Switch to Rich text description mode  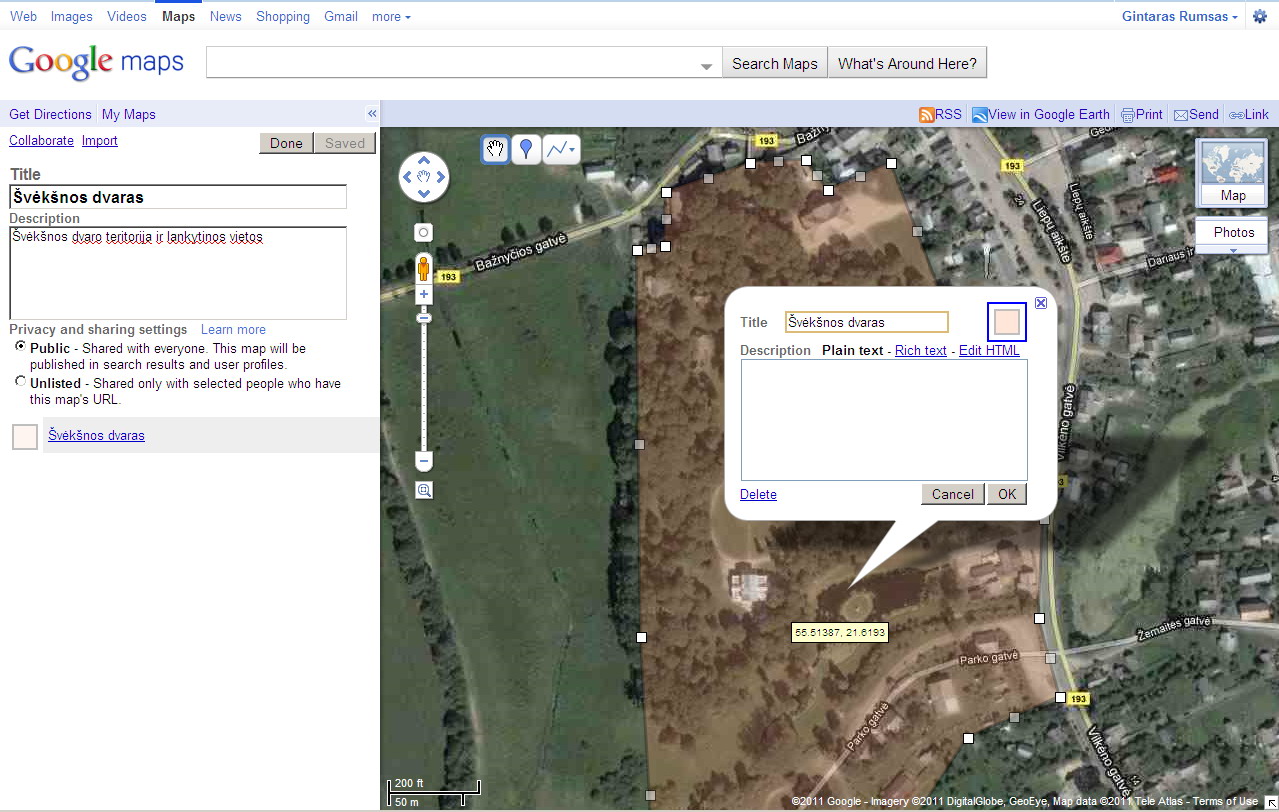pos(920,351)
